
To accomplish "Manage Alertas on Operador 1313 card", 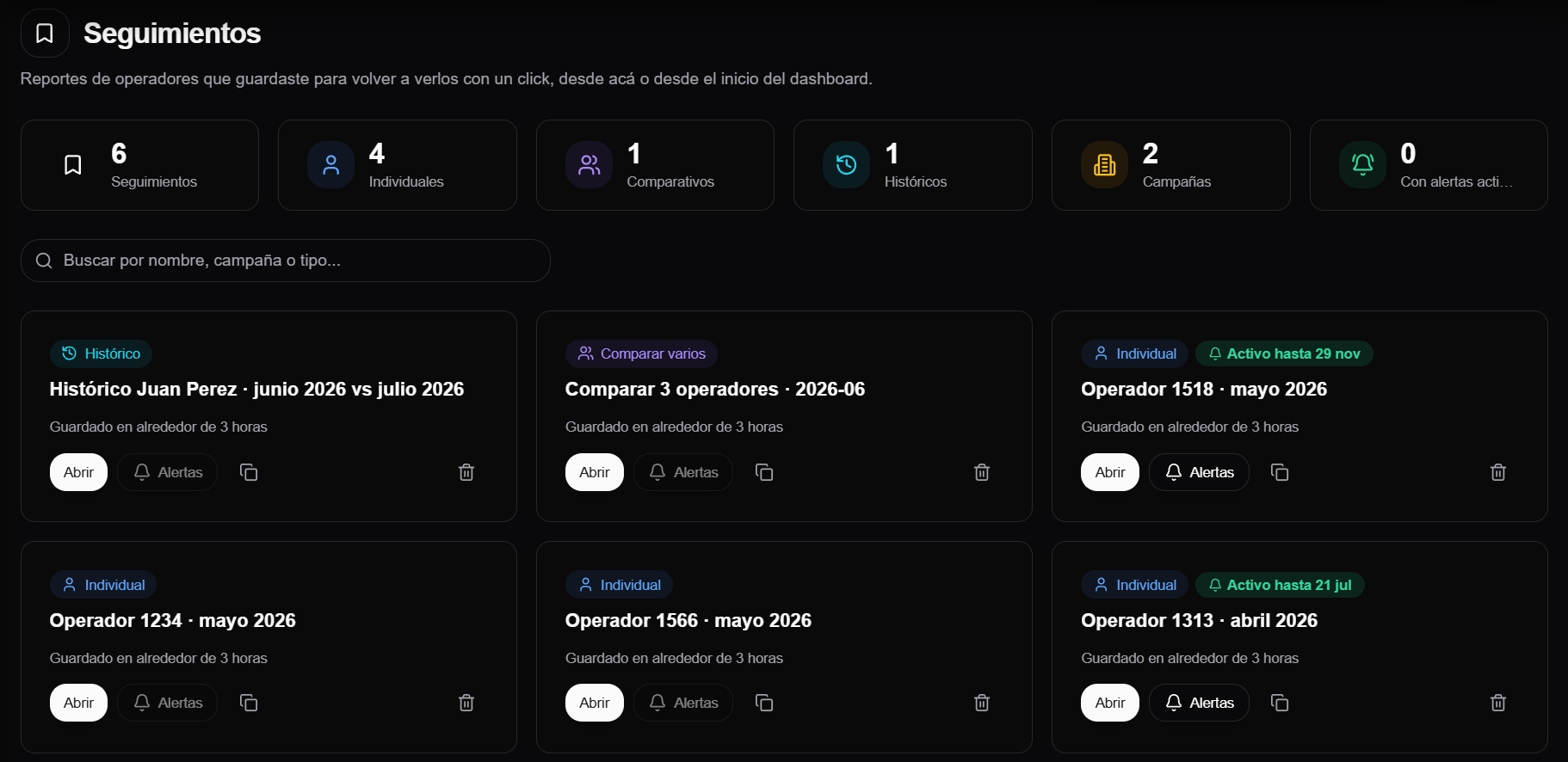I will point(1199,703).
